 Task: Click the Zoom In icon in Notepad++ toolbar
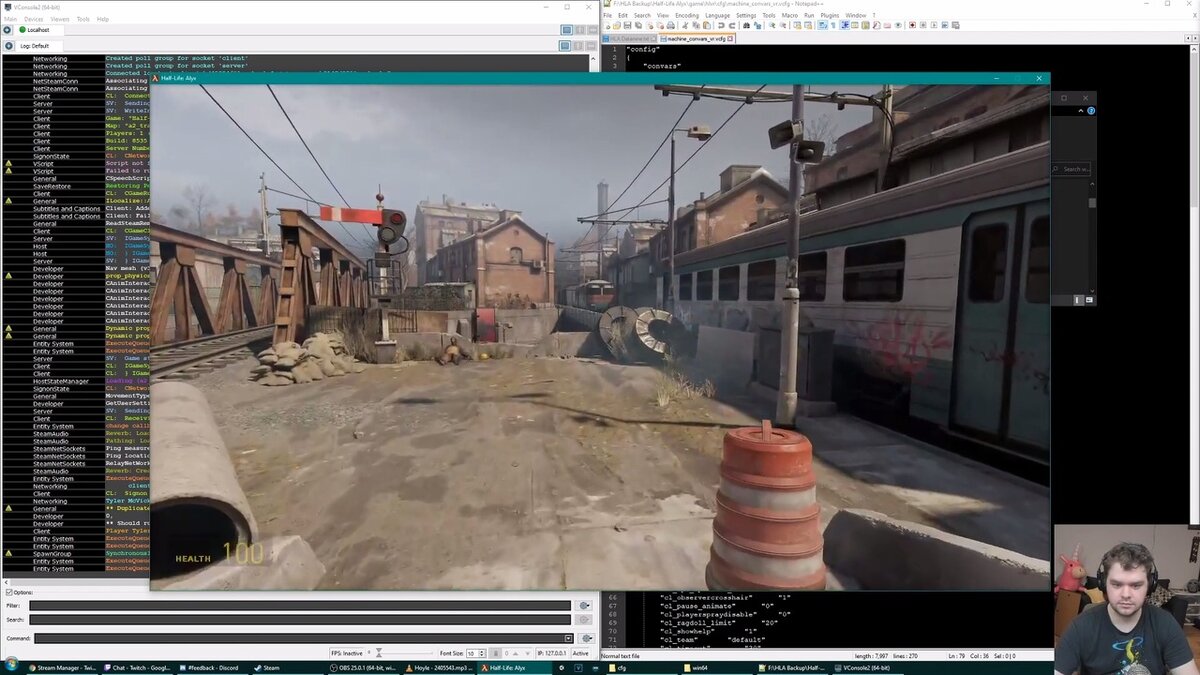pyautogui.click(x=772, y=25)
